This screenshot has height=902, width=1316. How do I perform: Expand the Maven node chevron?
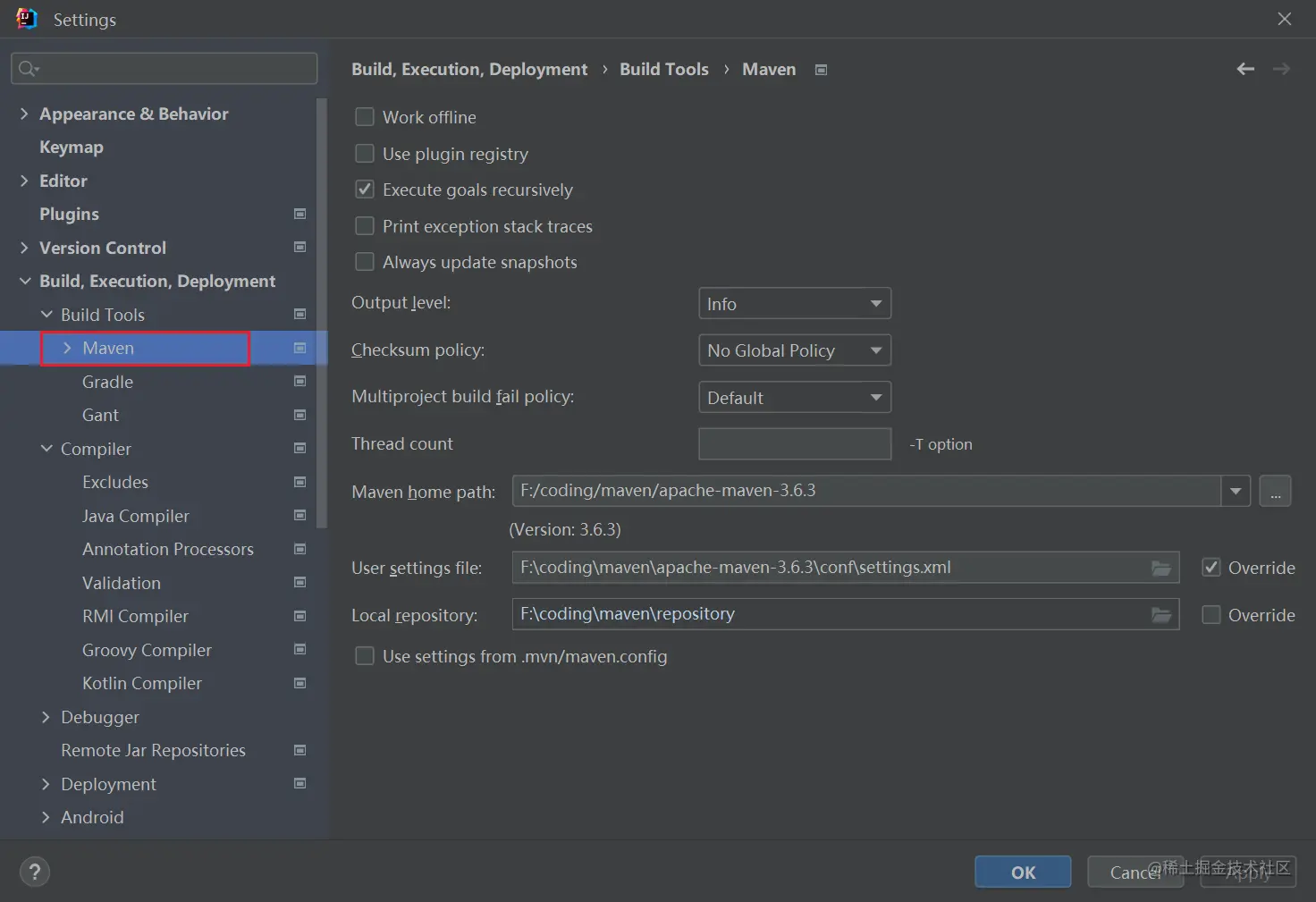[x=67, y=348]
